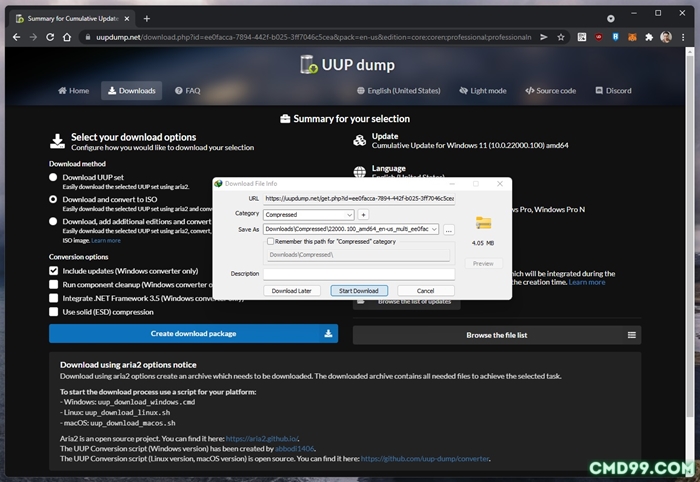This screenshot has height=482, width=700.
Task: Click the MetaMask fox extension icon
Action: (632, 37)
